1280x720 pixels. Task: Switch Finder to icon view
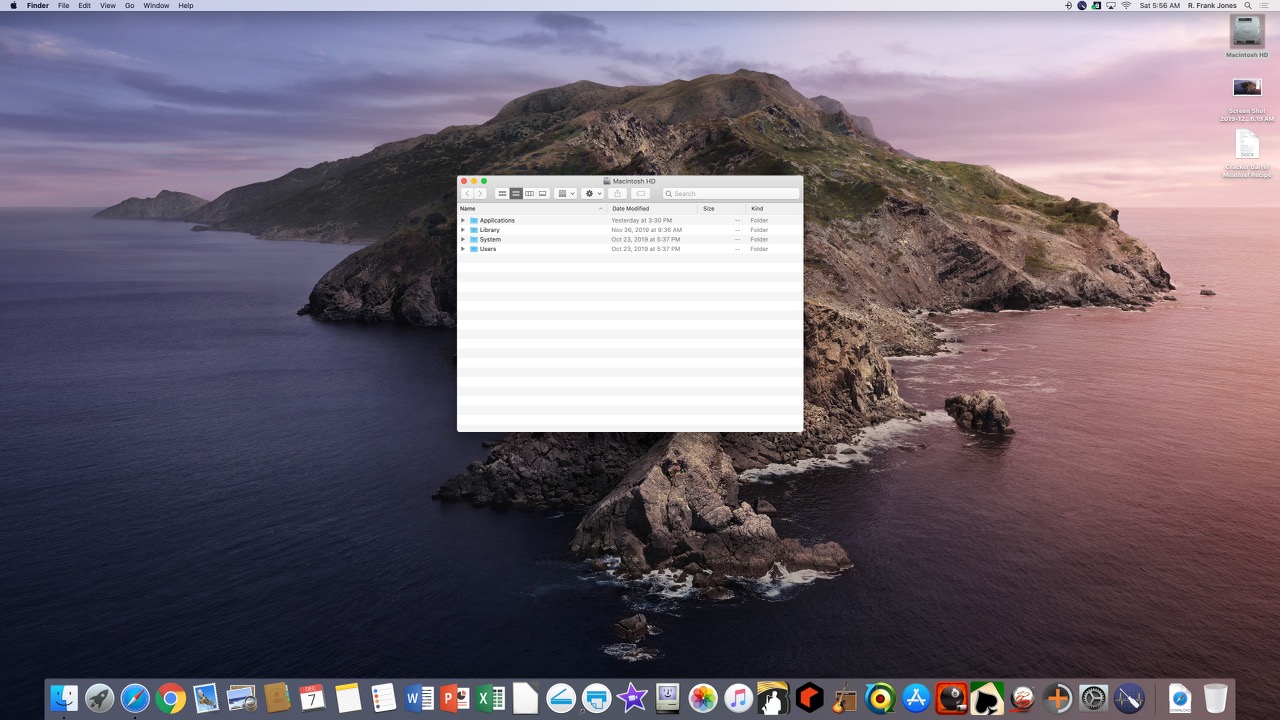point(502,194)
